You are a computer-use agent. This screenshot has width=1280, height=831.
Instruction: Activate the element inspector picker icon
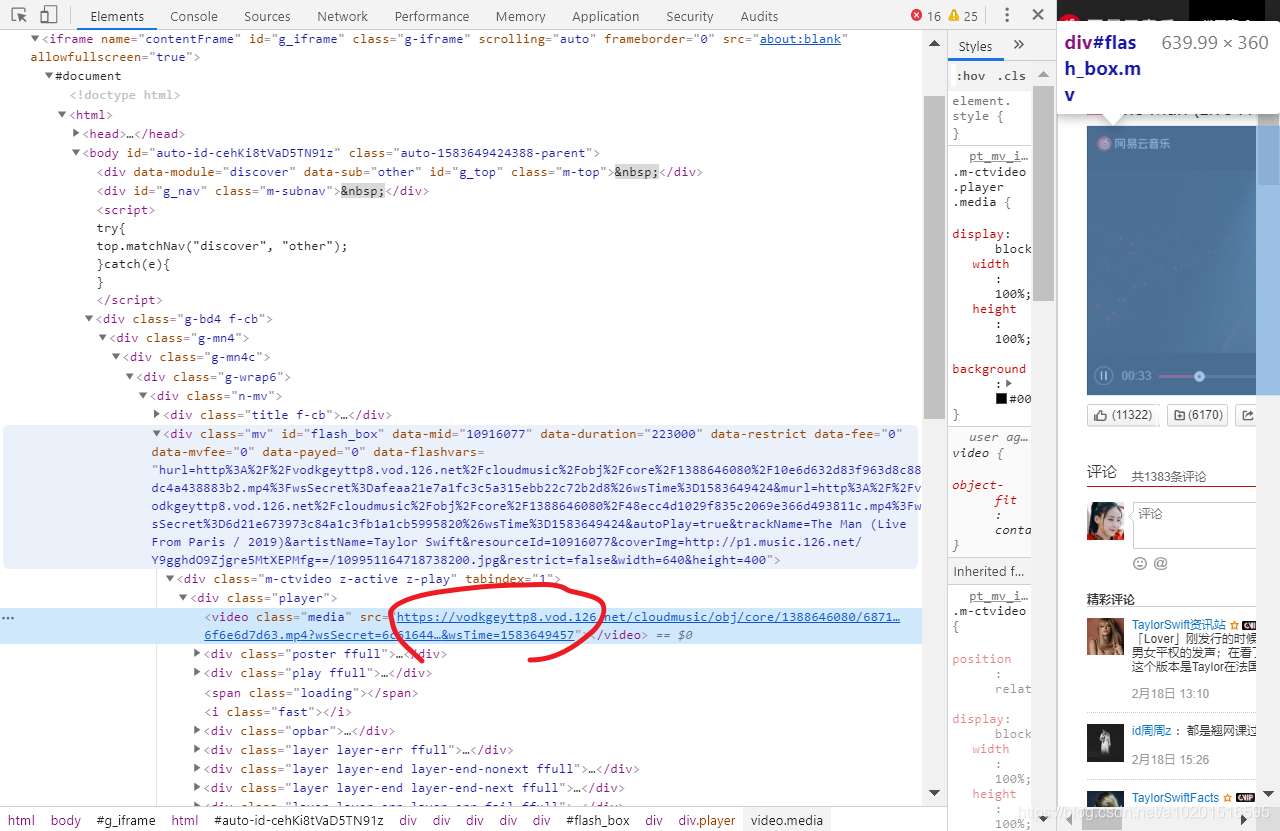point(19,16)
